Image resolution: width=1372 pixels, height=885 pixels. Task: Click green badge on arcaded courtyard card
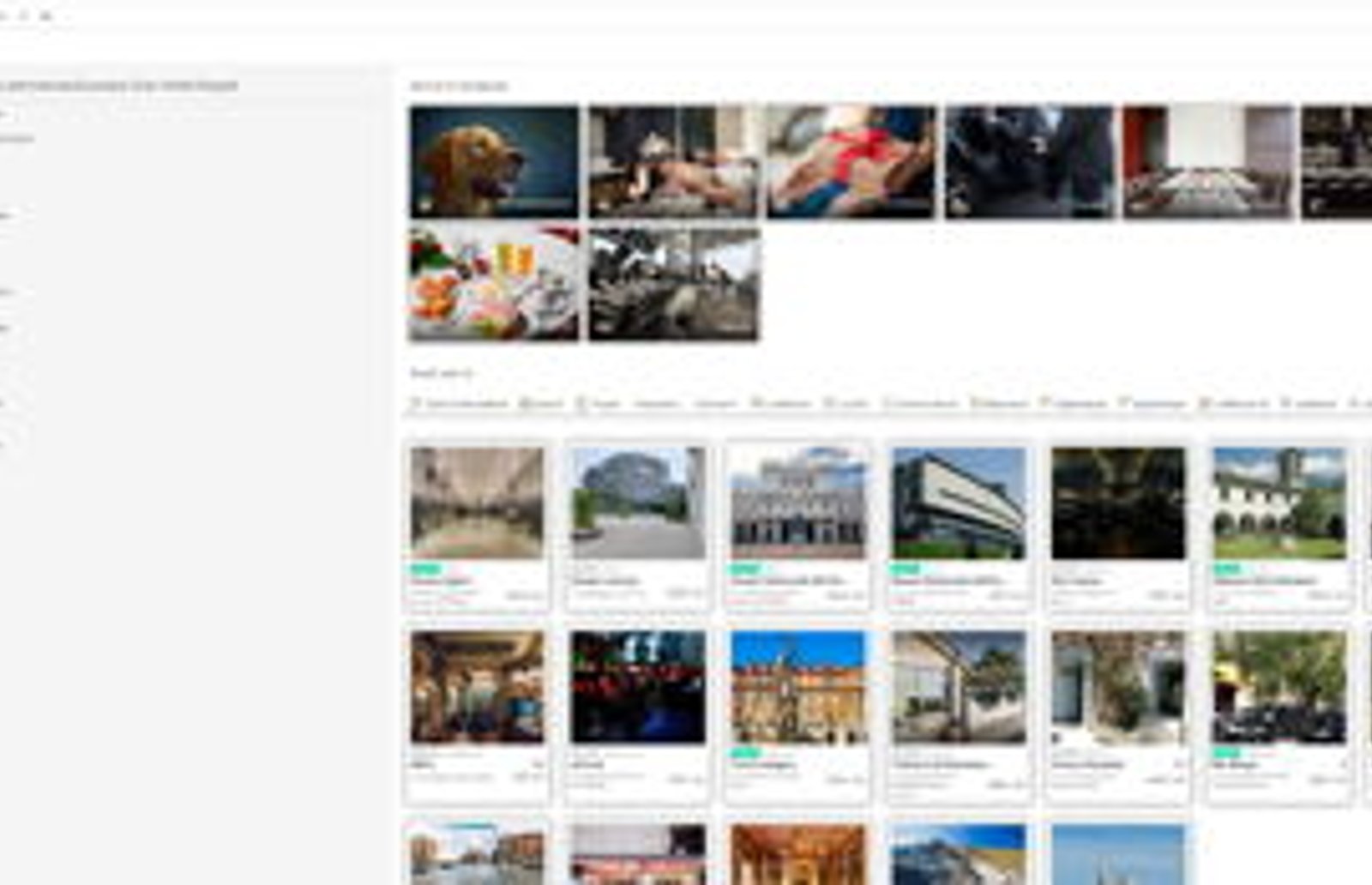click(x=1227, y=569)
